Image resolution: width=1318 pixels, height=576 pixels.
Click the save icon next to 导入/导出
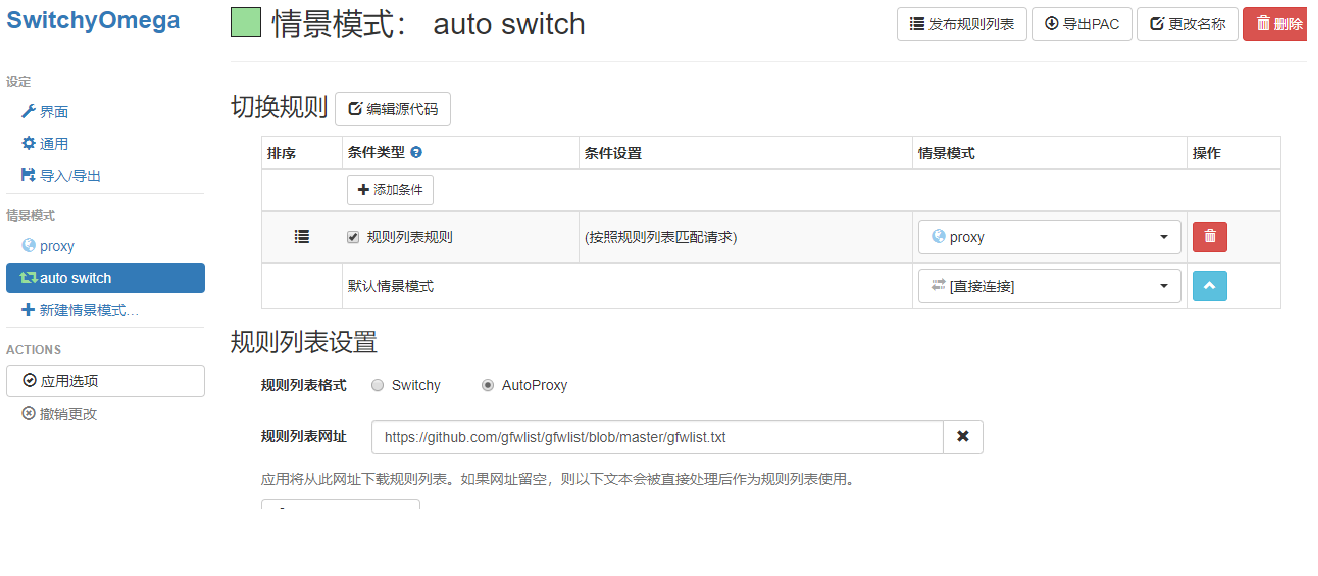point(28,176)
